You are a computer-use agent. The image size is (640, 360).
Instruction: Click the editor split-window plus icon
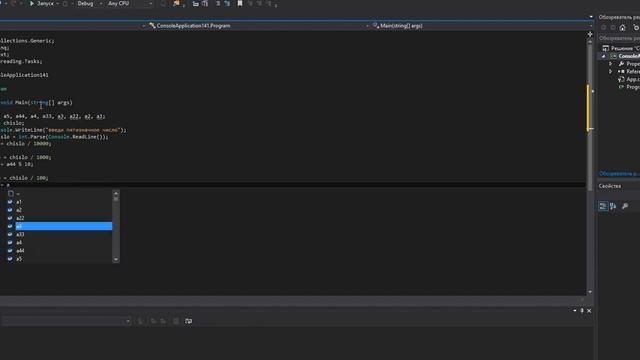pyautogui.click(x=590, y=34)
